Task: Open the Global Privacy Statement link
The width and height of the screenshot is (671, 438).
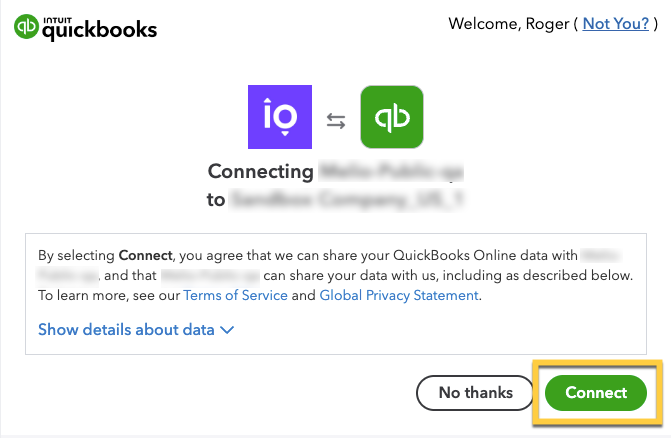Action: (x=398, y=295)
